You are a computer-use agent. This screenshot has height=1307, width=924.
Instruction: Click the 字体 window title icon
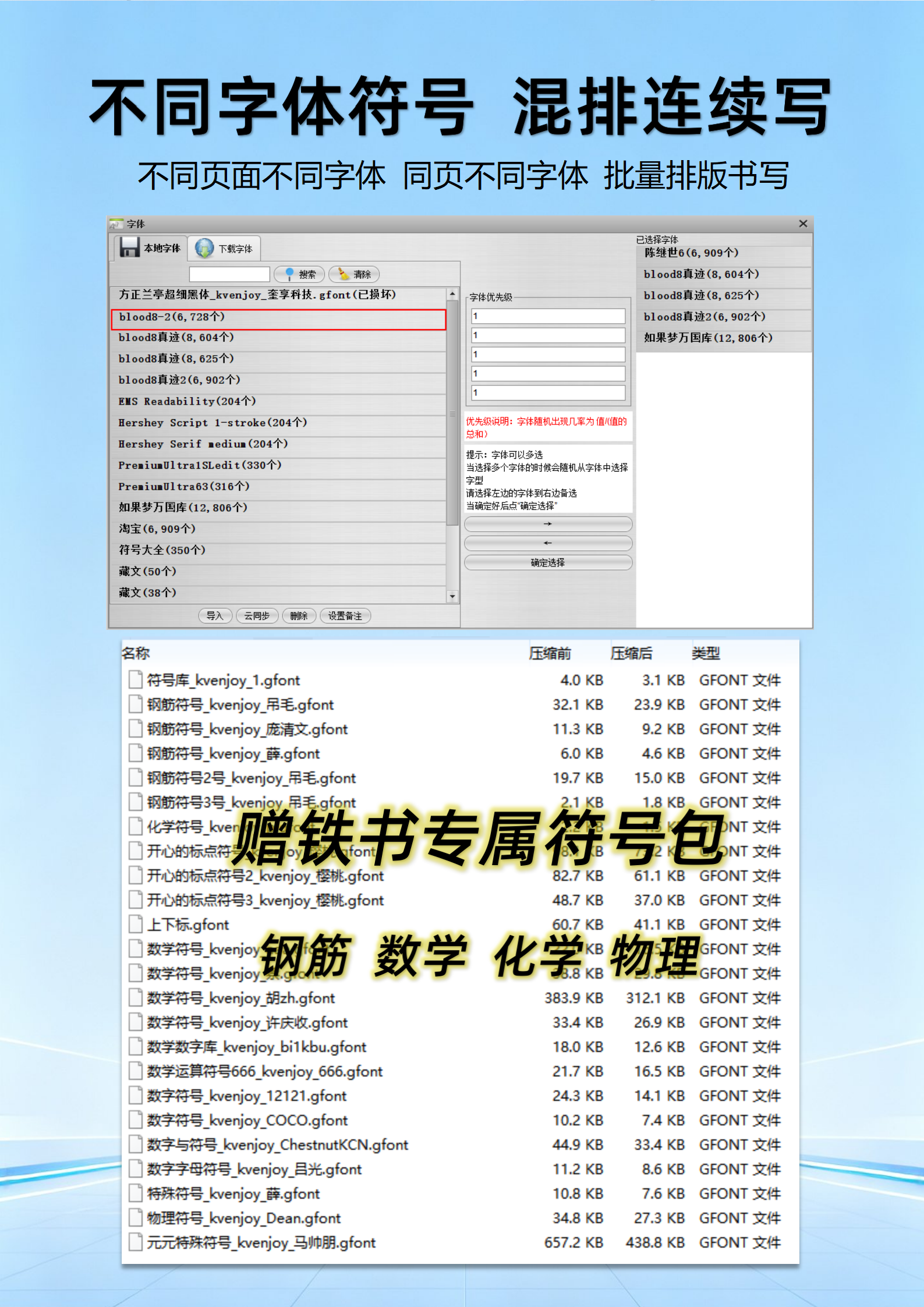point(116,224)
